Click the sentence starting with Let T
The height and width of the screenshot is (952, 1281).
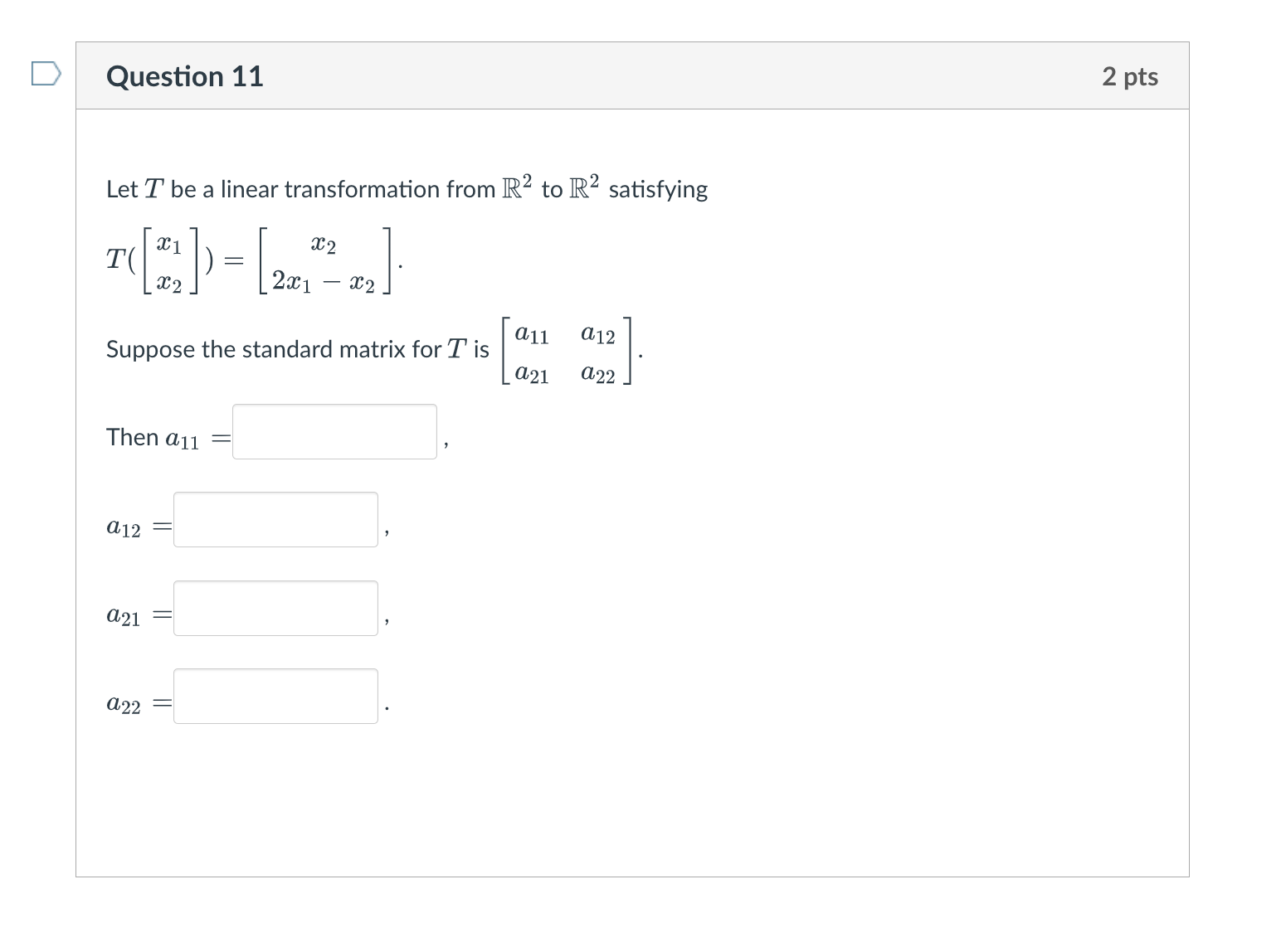[x=407, y=188]
